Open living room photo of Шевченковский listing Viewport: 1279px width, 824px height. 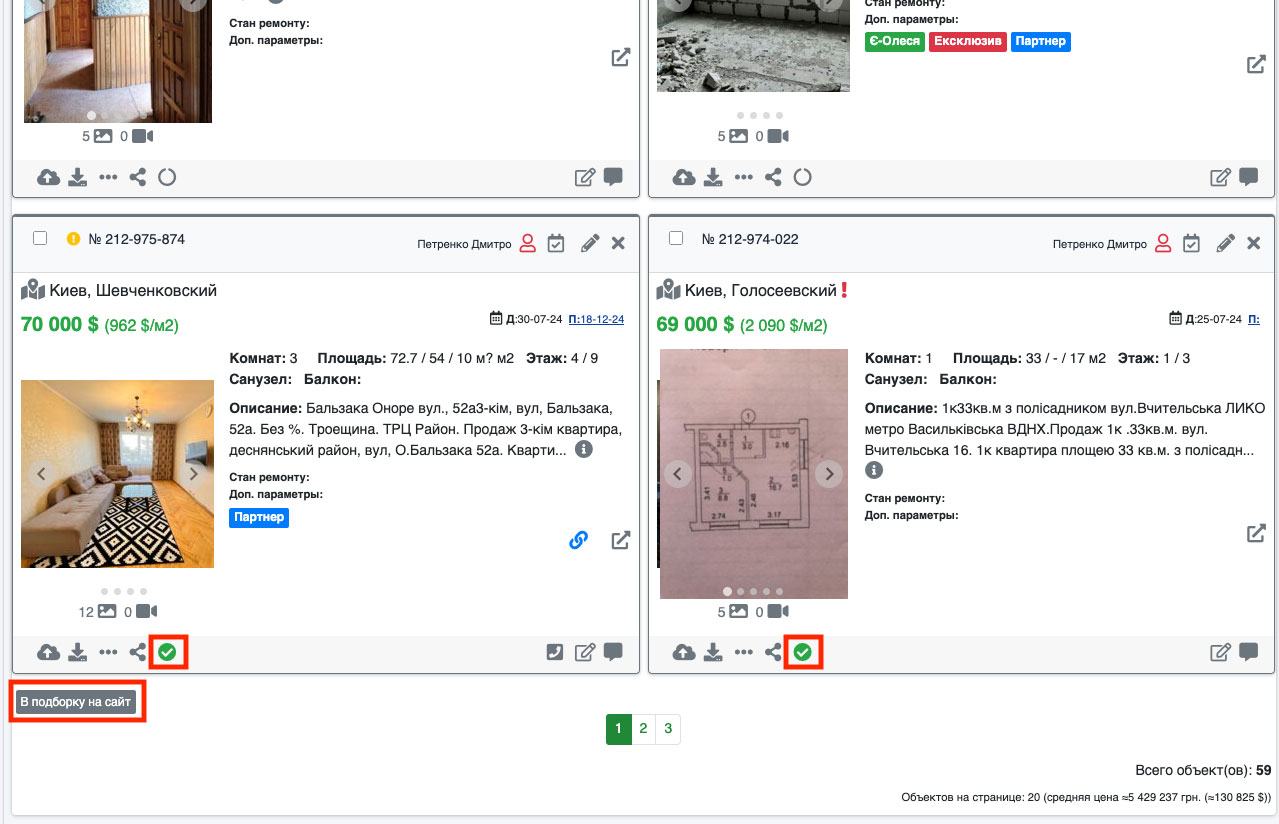117,474
